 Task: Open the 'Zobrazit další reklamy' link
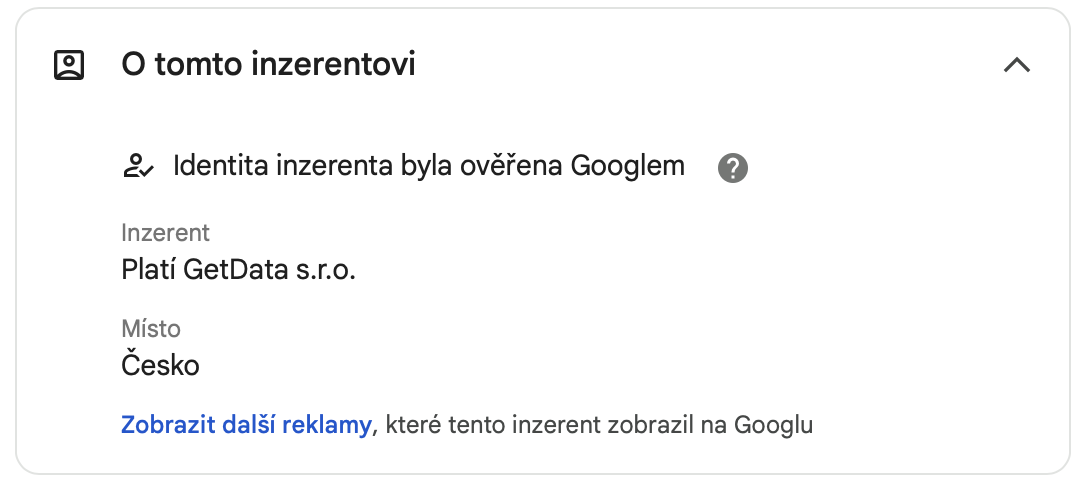(x=246, y=424)
